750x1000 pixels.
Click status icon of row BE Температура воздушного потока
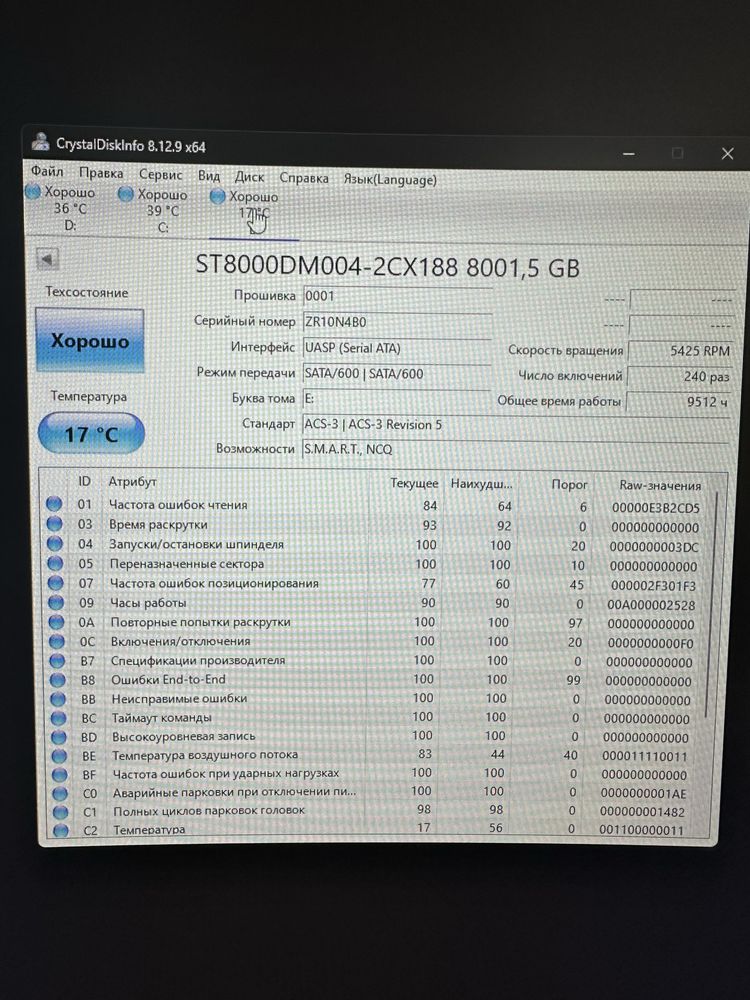(59, 756)
